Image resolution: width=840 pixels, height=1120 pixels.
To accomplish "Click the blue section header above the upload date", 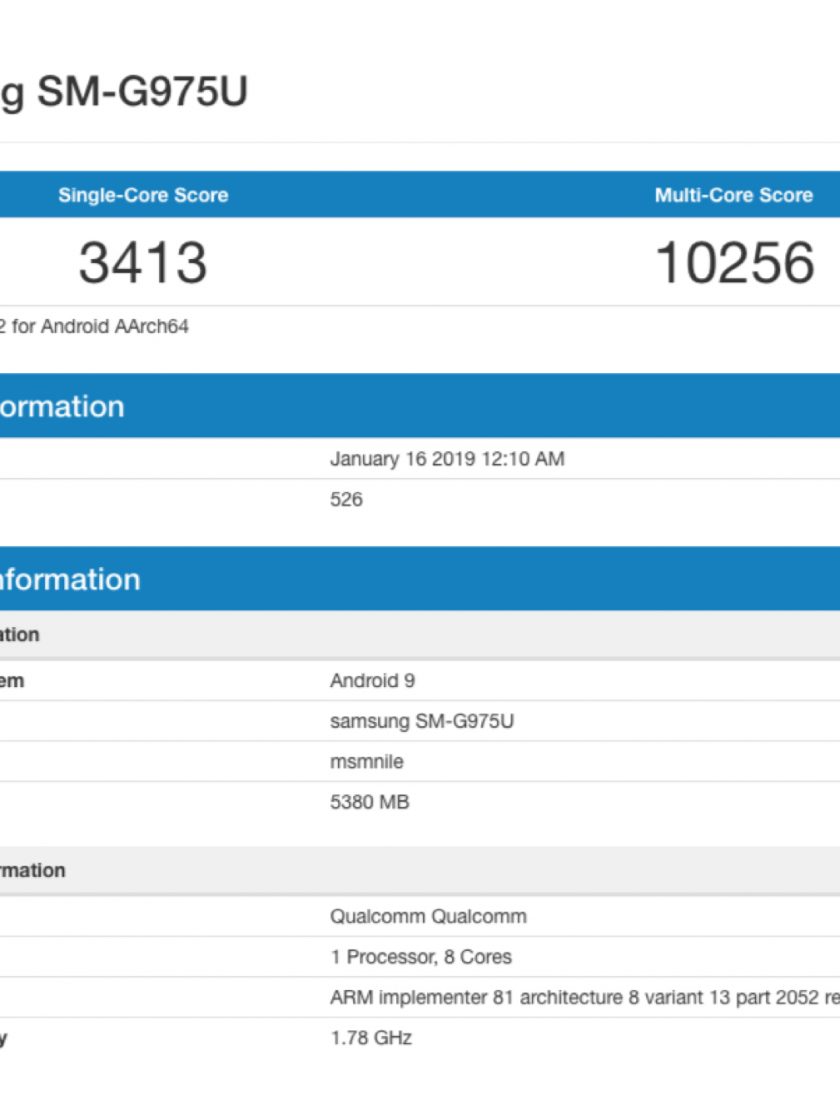I will [x=420, y=406].
